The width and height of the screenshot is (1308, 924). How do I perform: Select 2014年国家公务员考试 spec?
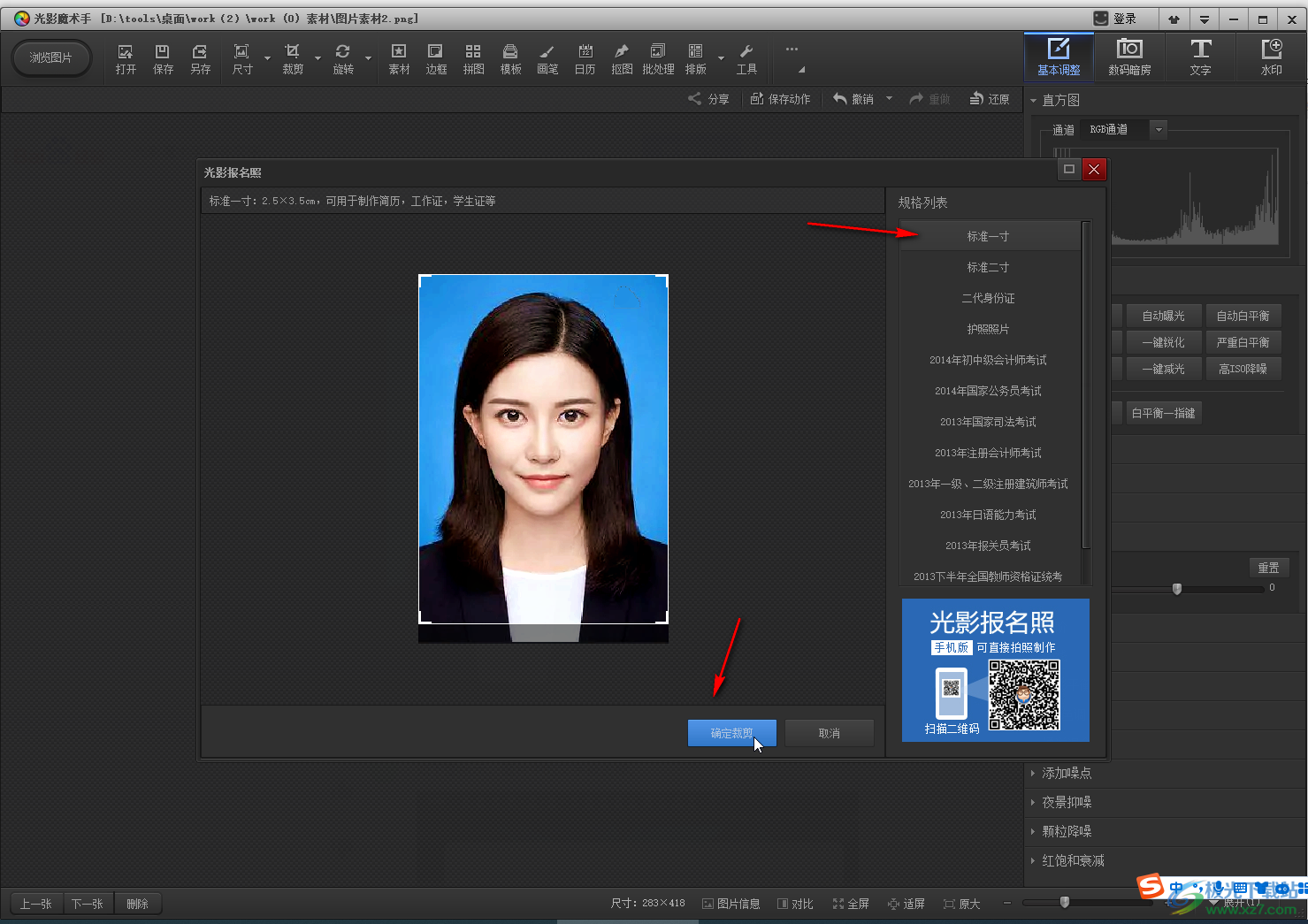point(988,391)
